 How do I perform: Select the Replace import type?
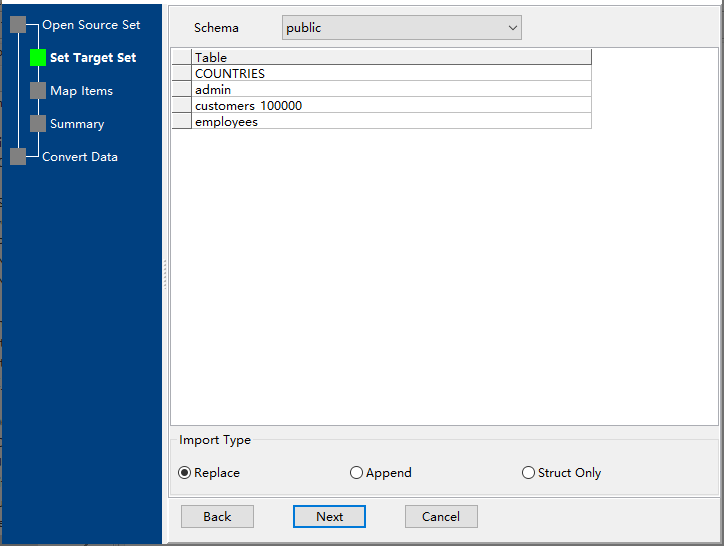tap(185, 473)
